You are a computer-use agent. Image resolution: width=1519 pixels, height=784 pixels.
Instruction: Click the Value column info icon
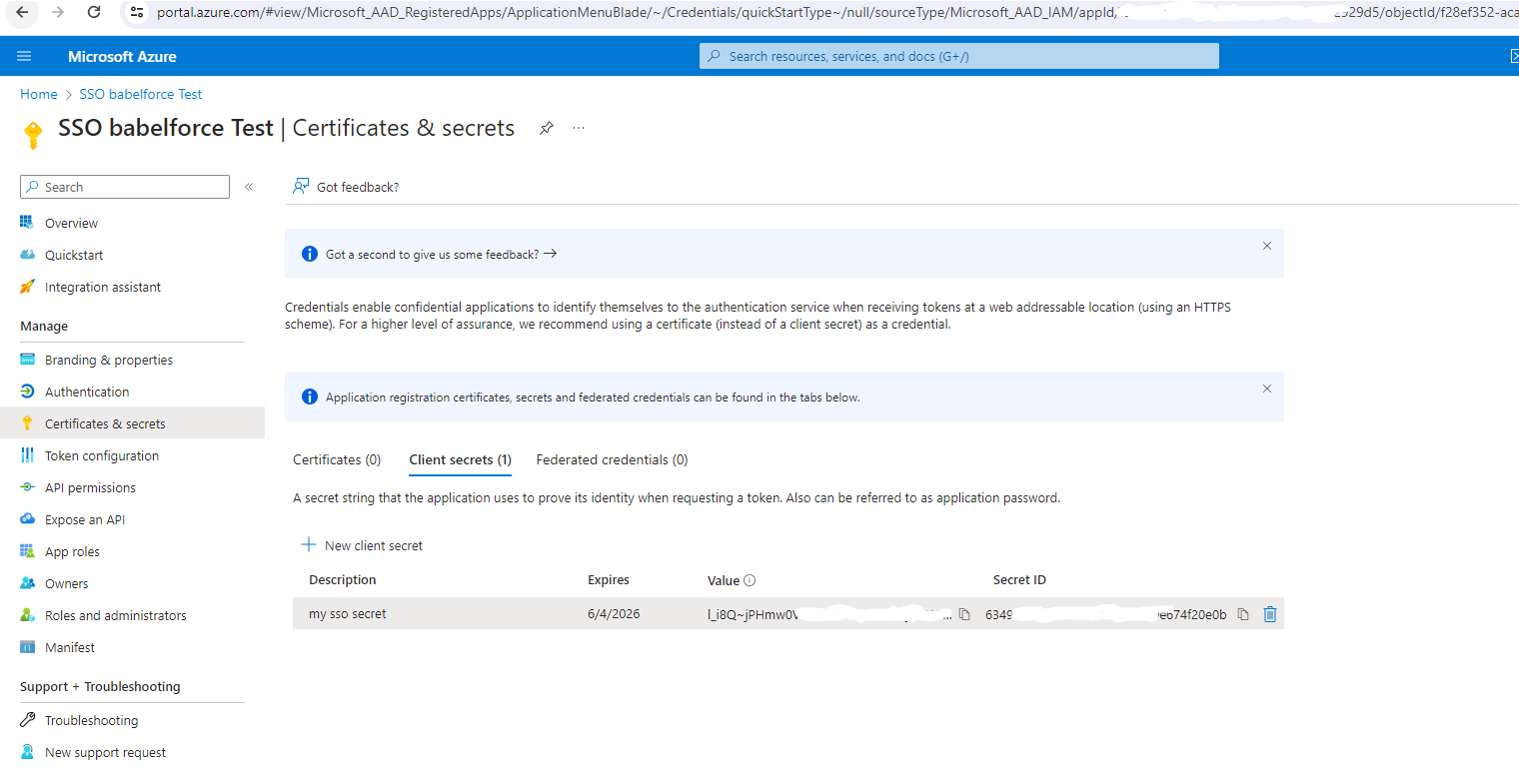coord(750,580)
